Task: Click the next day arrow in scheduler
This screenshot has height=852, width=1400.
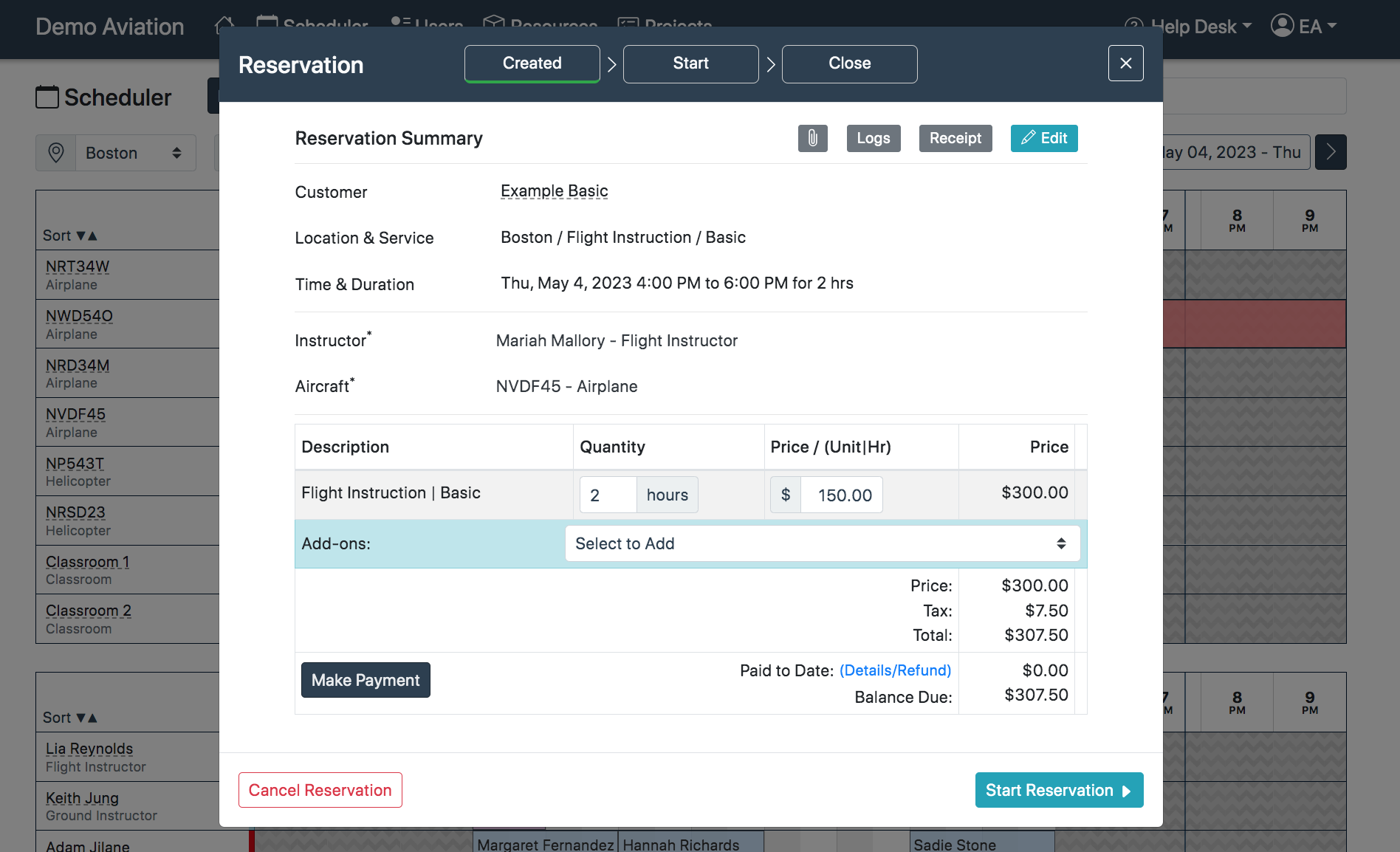Action: pyautogui.click(x=1330, y=152)
